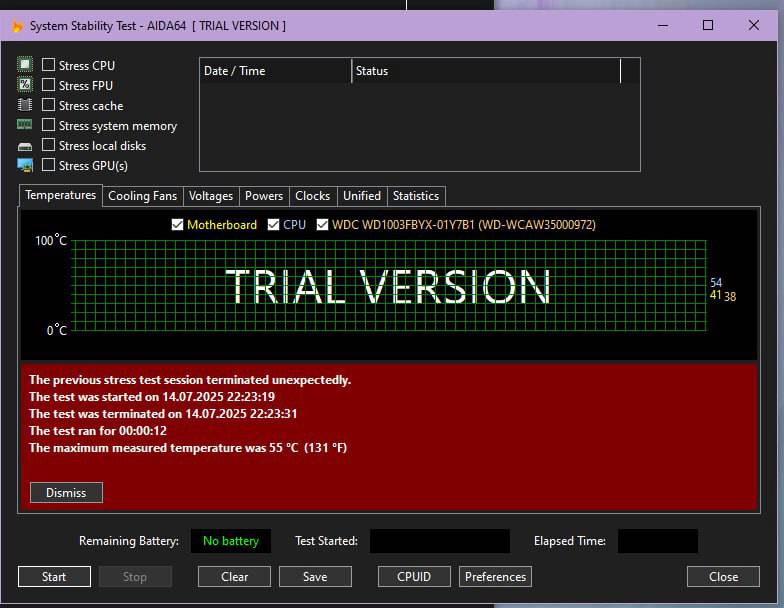The height and width of the screenshot is (608, 784).
Task: Uncheck the Motherboard temperature checkbox
Action: tap(178, 225)
